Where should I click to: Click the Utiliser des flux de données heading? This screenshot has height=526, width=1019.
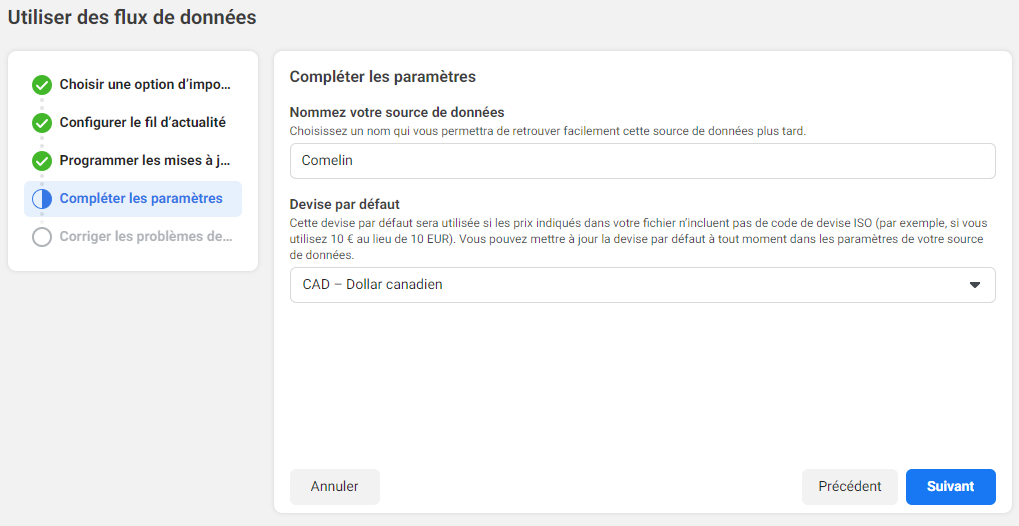tap(132, 18)
